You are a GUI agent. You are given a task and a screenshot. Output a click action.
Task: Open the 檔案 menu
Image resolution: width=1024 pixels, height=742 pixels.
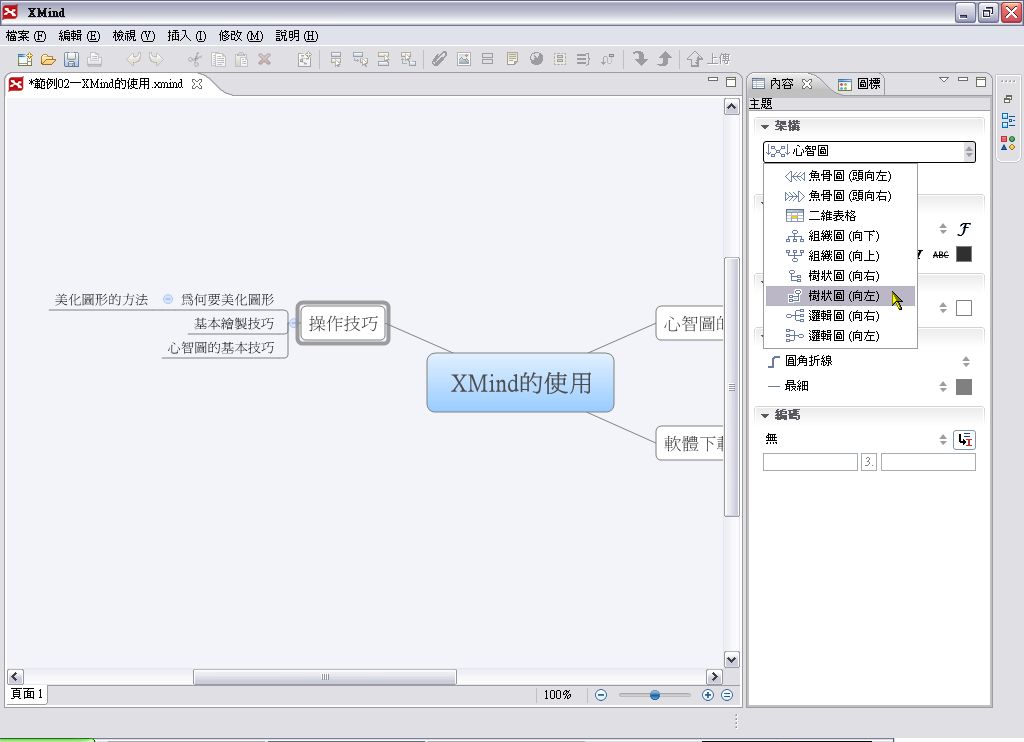[x=26, y=36]
